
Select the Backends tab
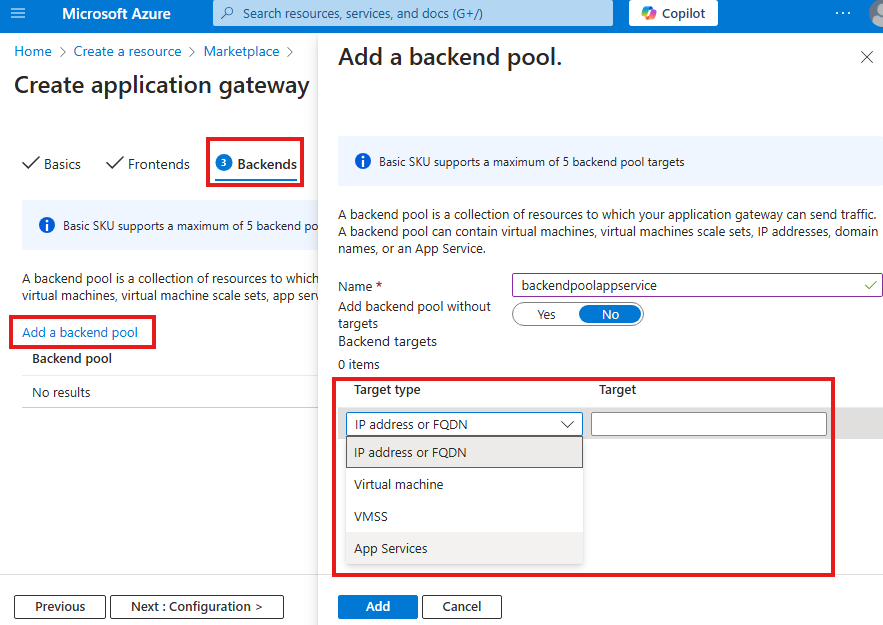click(x=256, y=164)
